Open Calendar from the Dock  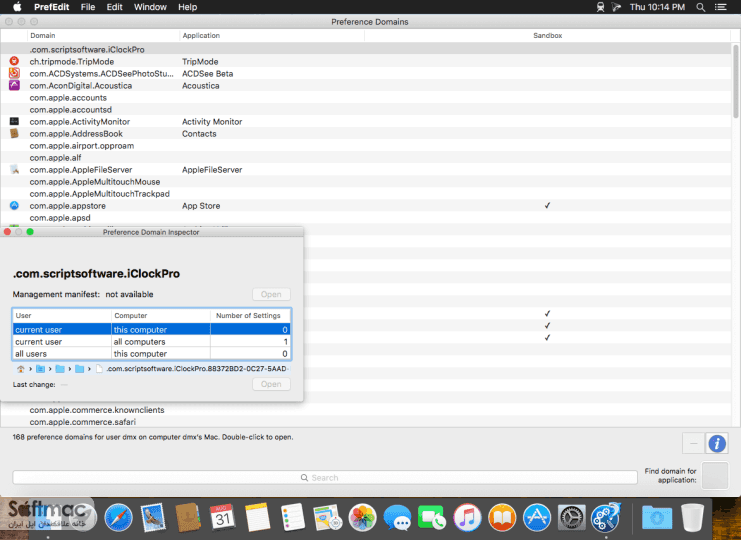coord(223,518)
